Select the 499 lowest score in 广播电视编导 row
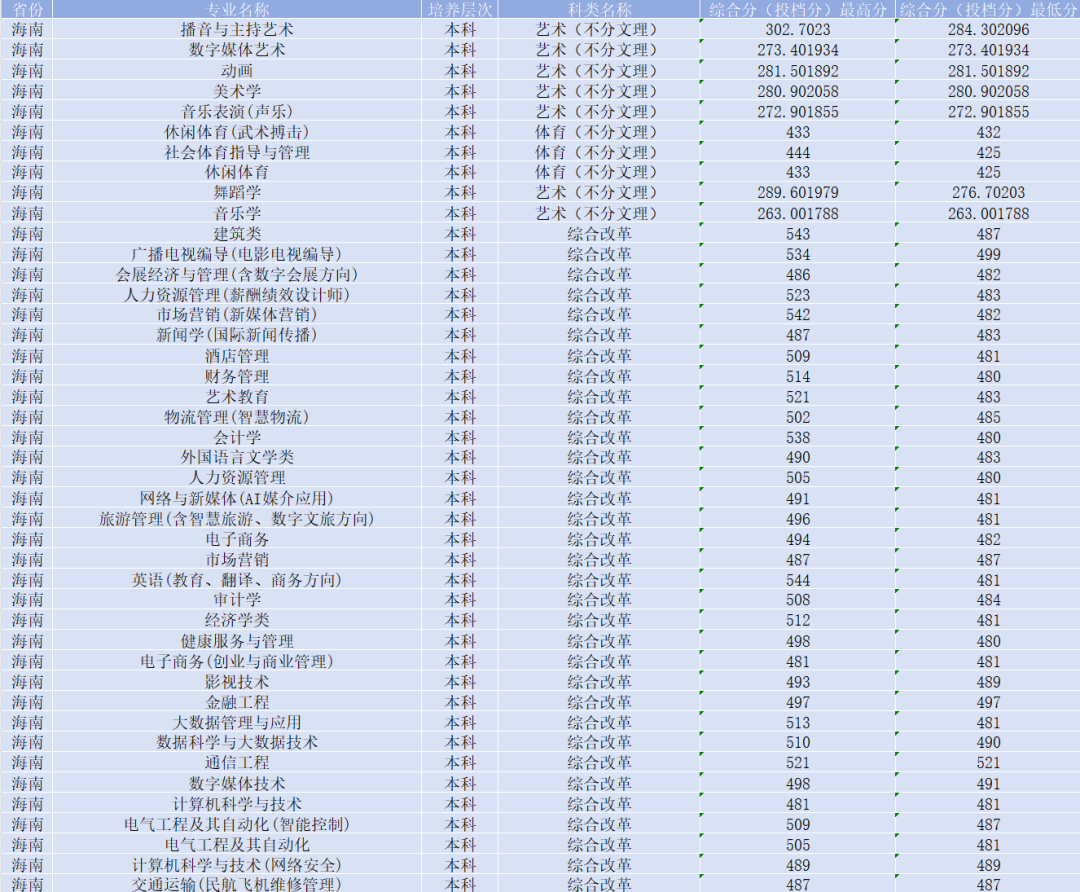Viewport: 1080px width, 892px height. pyautogui.click(x=988, y=254)
